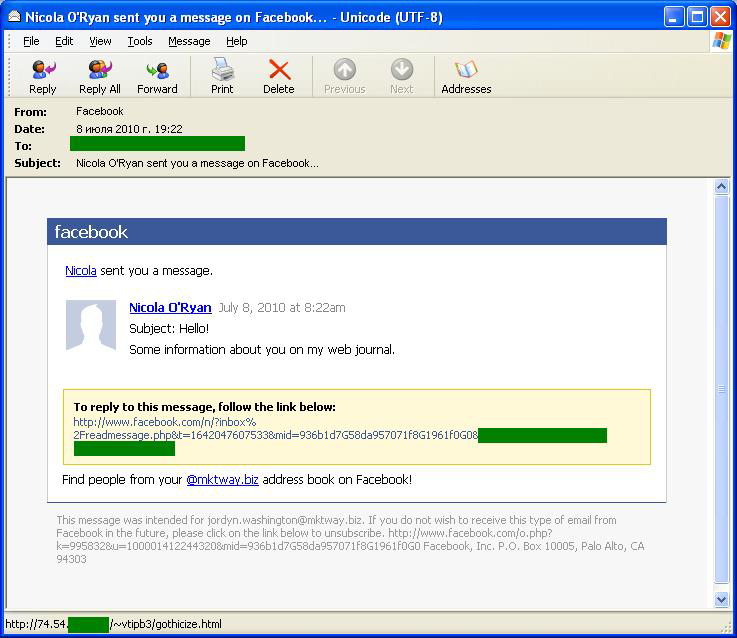Click the 'July 8, 2010 at 8:22am' timestamp
Screen dimensions: 737x638
(x=282, y=307)
